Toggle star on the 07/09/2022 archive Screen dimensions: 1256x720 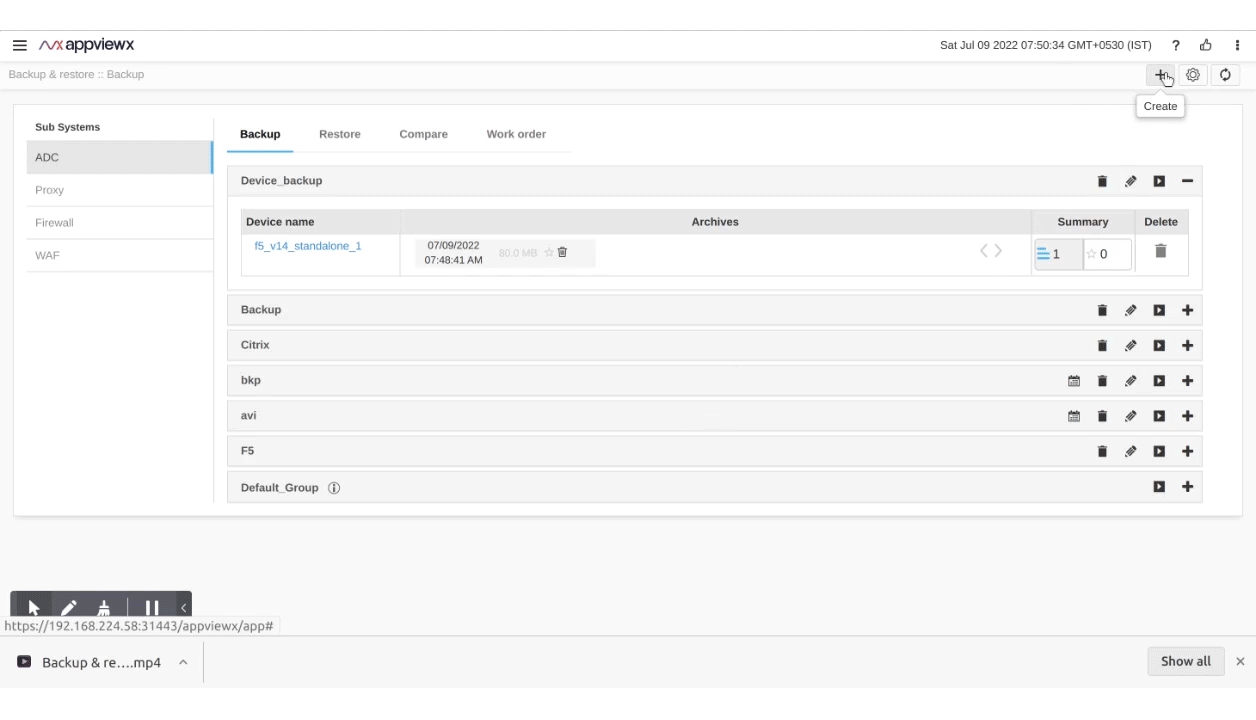click(x=548, y=253)
